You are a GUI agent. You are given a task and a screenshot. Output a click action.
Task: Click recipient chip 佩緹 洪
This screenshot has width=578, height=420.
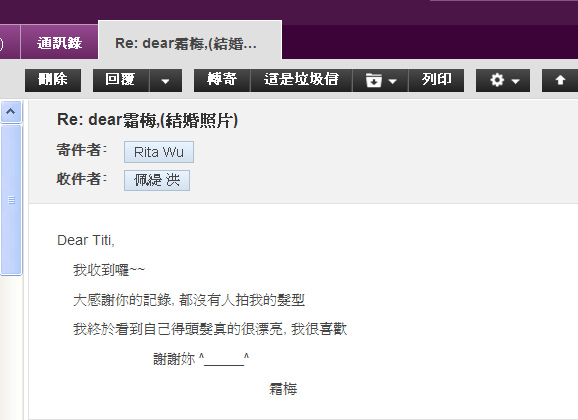click(157, 180)
